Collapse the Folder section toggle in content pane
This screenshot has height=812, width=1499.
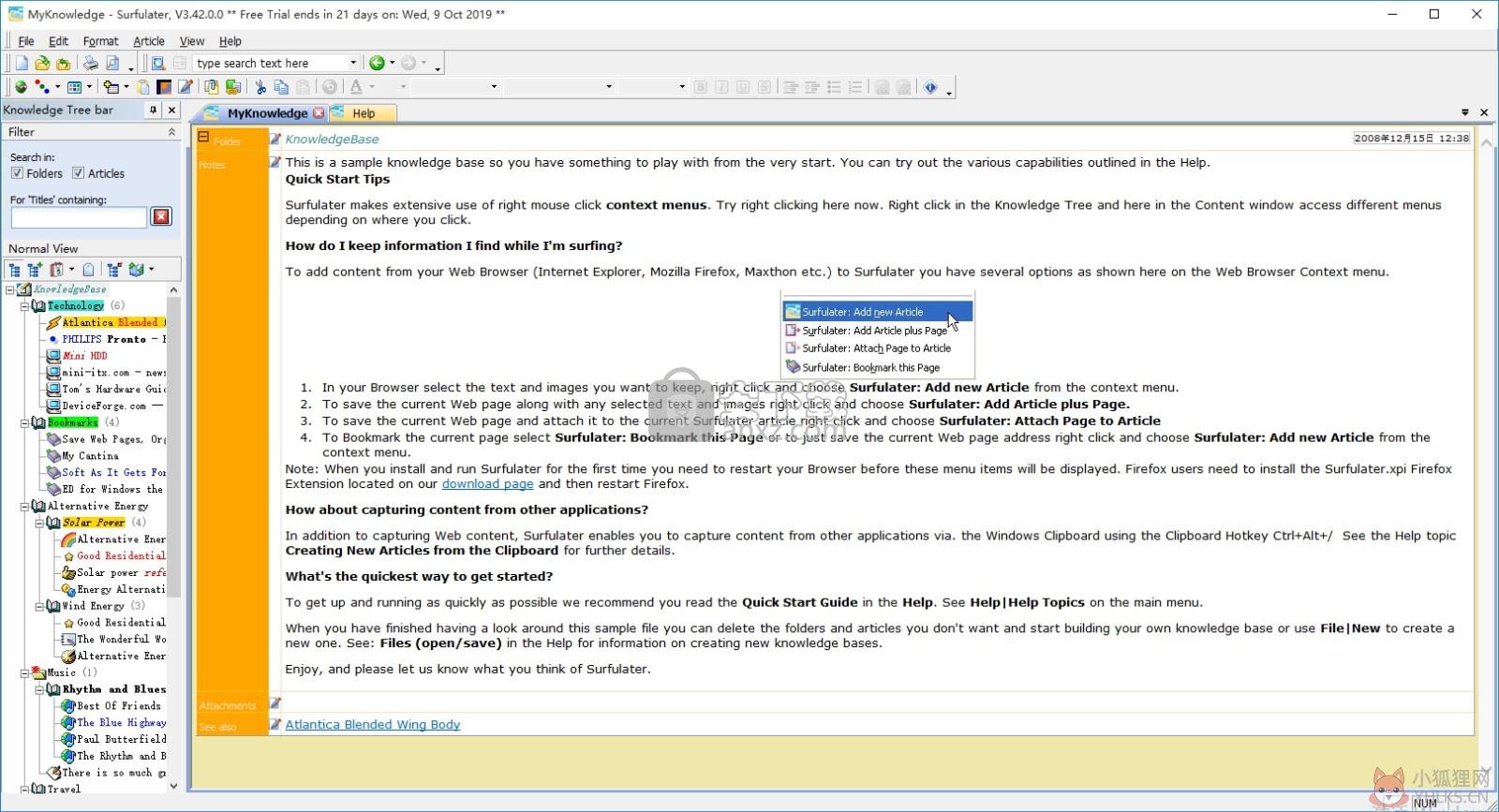tap(203, 137)
